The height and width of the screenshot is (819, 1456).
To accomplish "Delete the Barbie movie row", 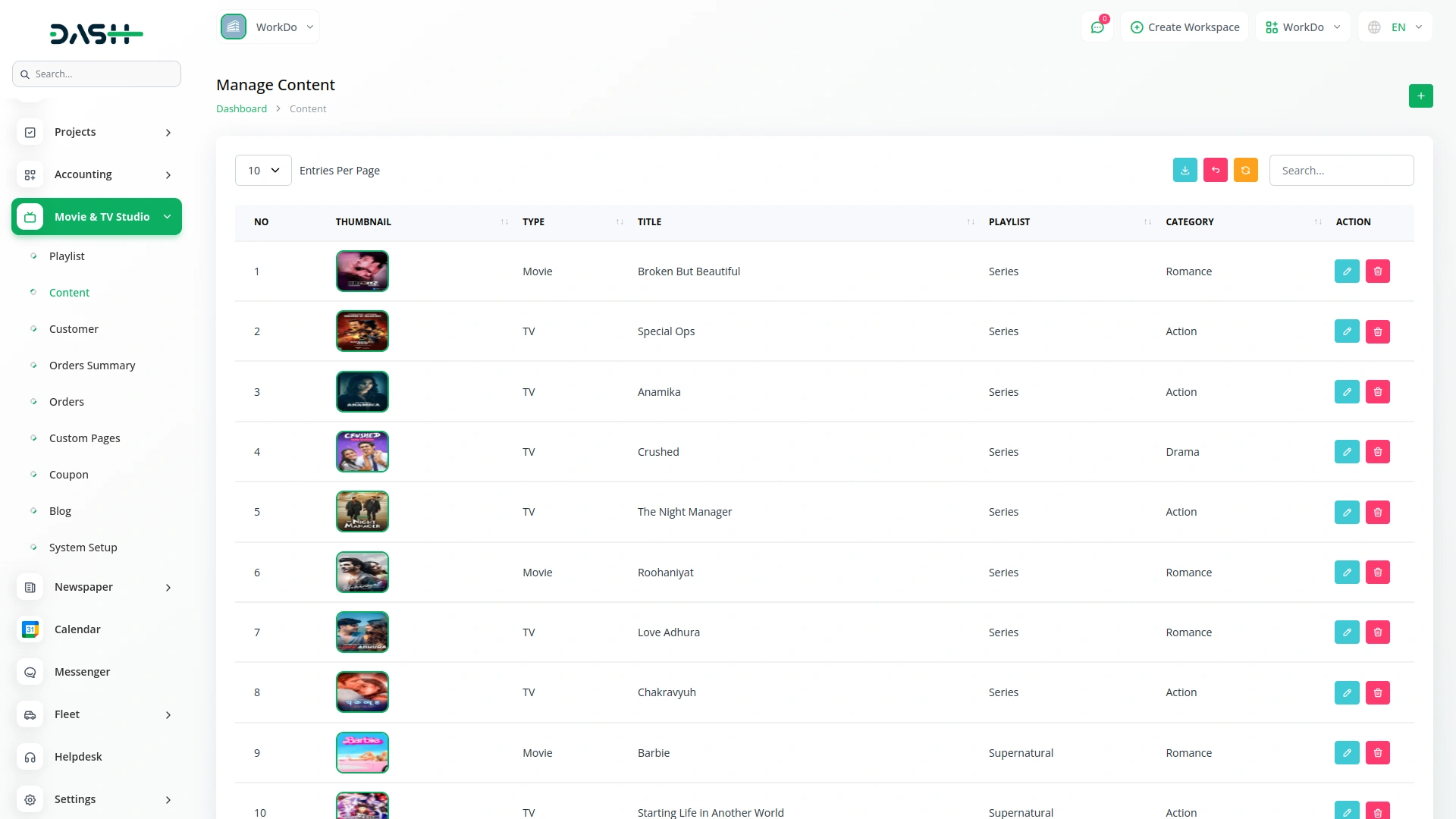I will click(1377, 753).
